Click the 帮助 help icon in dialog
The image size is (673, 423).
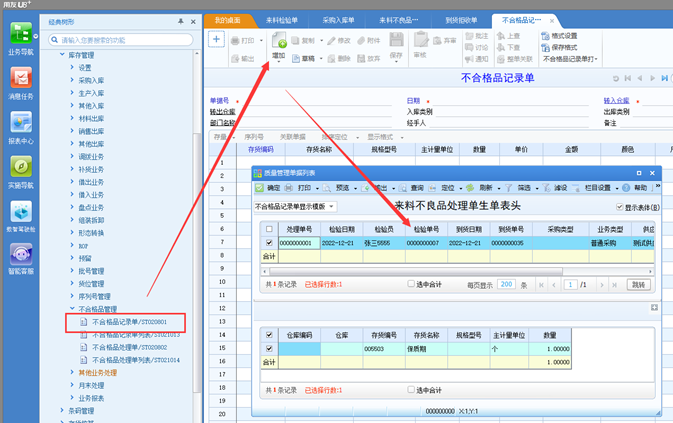coord(626,187)
